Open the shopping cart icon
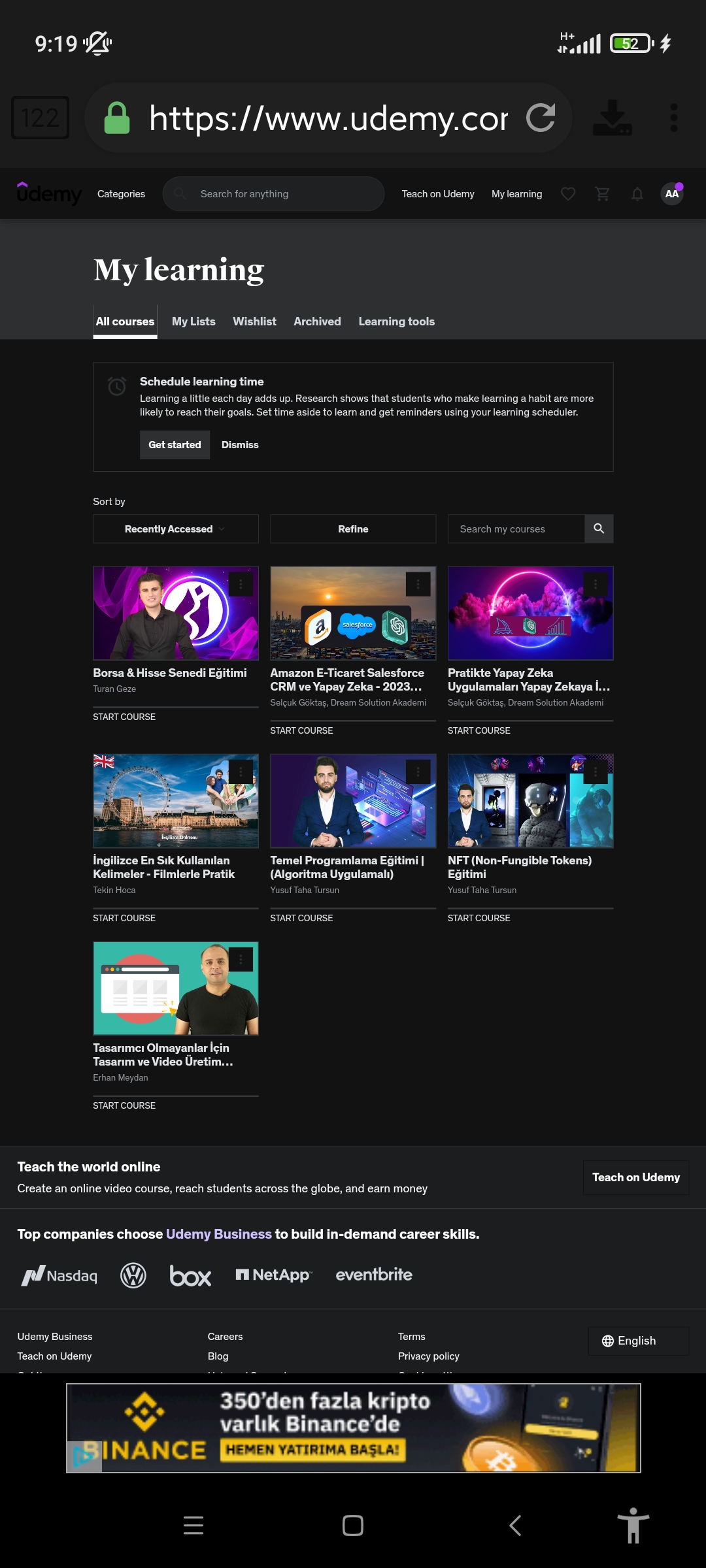 coord(603,194)
